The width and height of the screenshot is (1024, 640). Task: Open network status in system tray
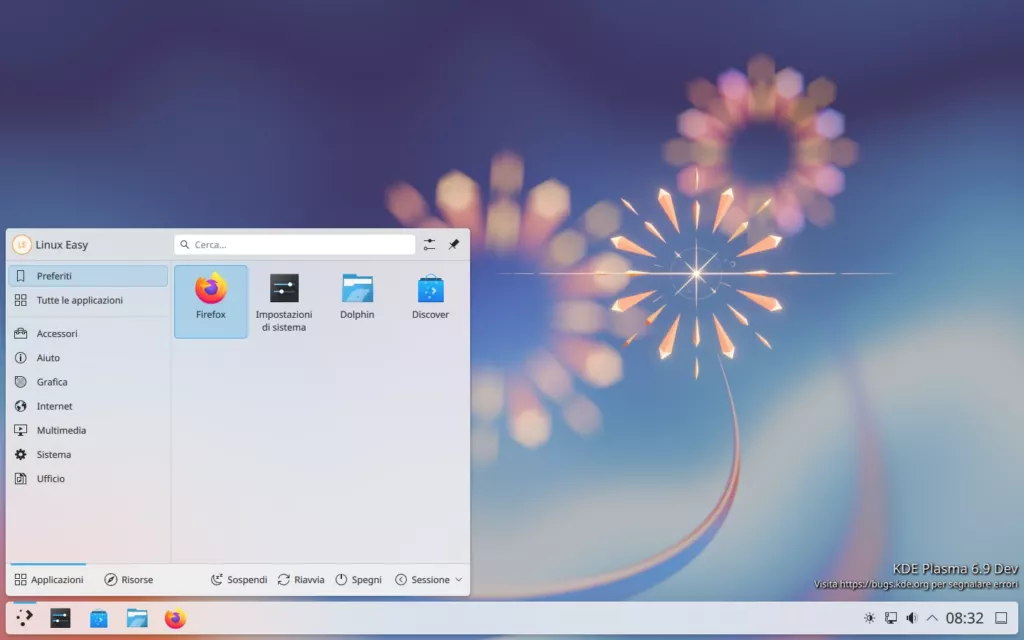tap(891, 618)
